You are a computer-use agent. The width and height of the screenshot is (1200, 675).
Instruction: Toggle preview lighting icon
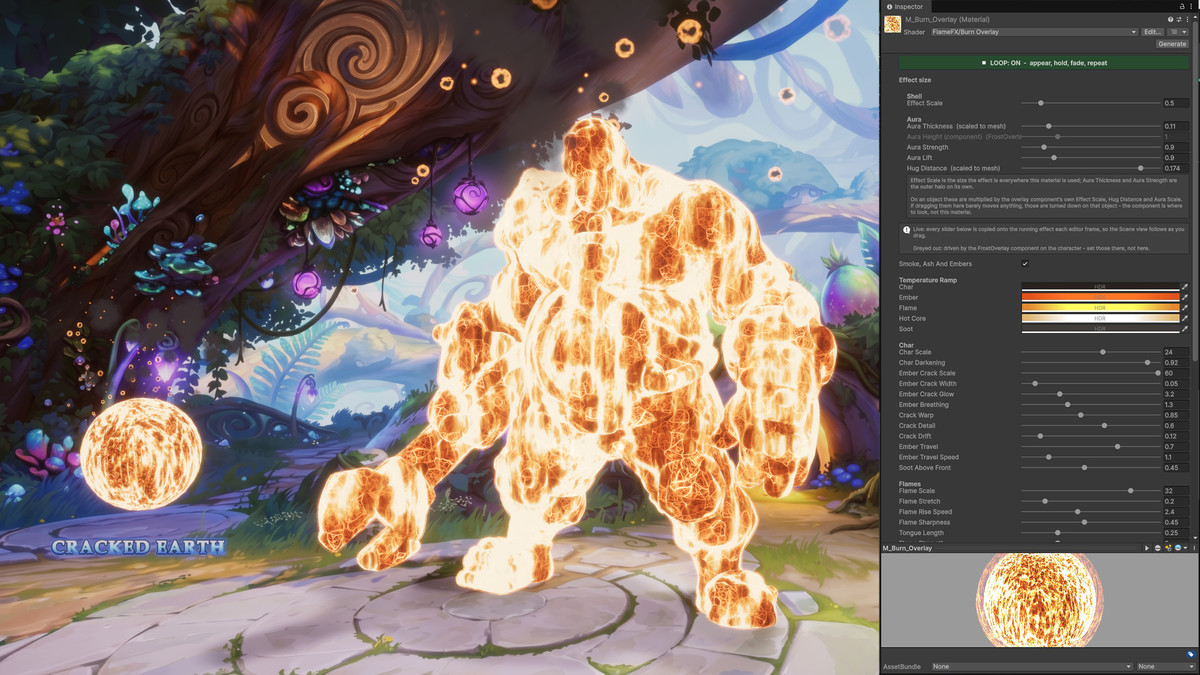(1168, 548)
